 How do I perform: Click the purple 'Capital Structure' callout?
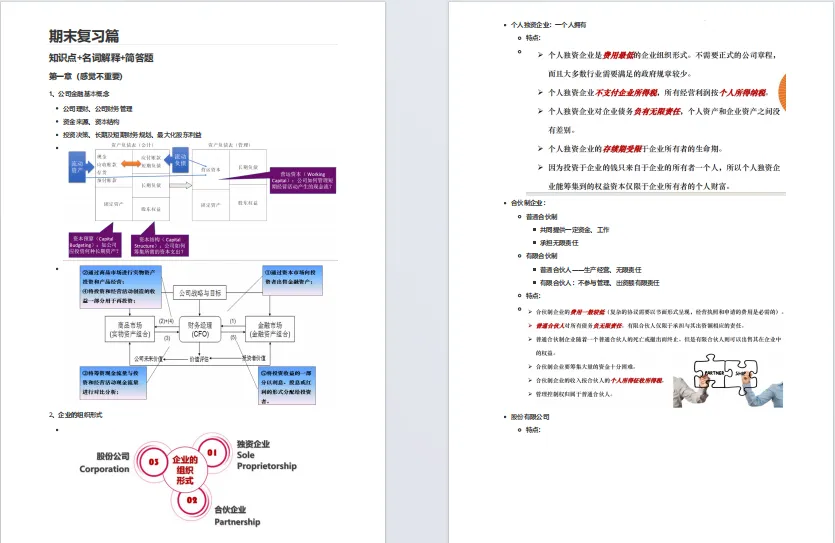160,245
